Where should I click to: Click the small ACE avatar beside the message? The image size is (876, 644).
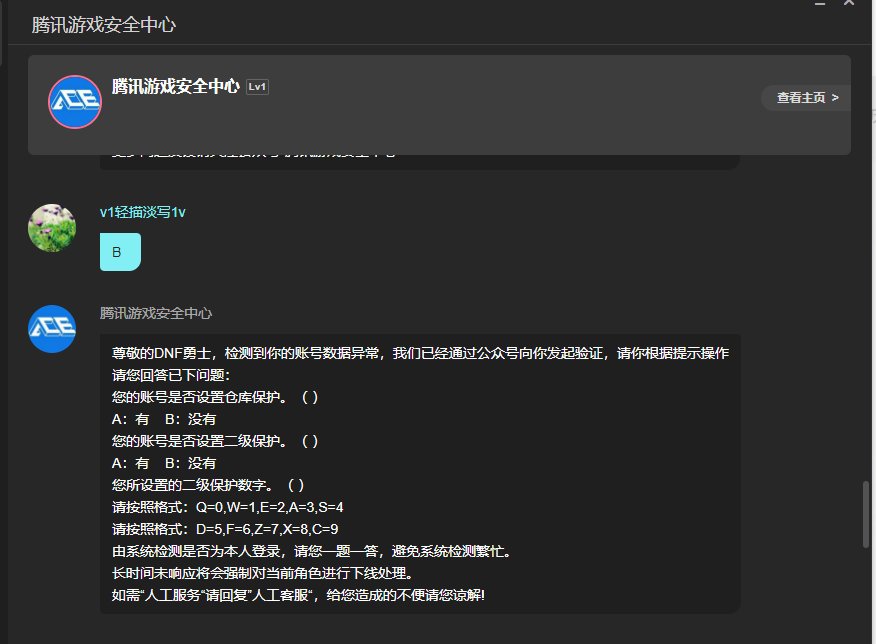pos(52,329)
